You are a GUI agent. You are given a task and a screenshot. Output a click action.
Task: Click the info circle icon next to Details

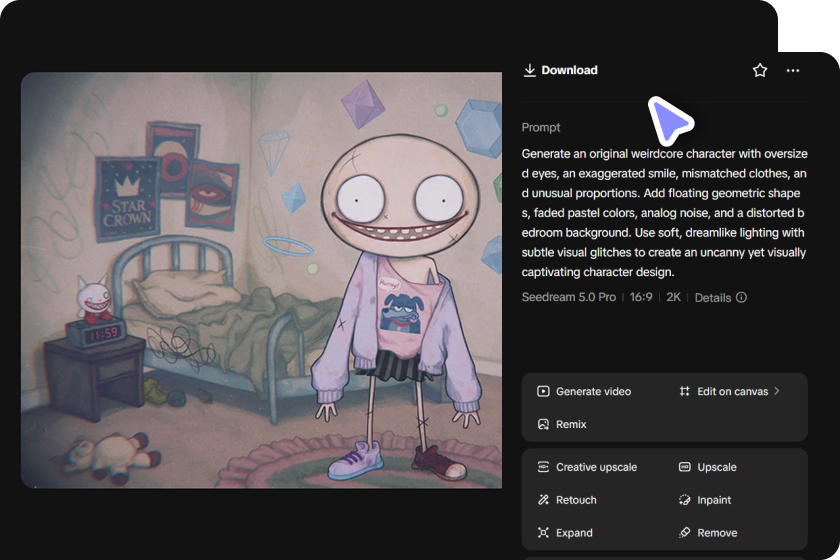point(741,297)
